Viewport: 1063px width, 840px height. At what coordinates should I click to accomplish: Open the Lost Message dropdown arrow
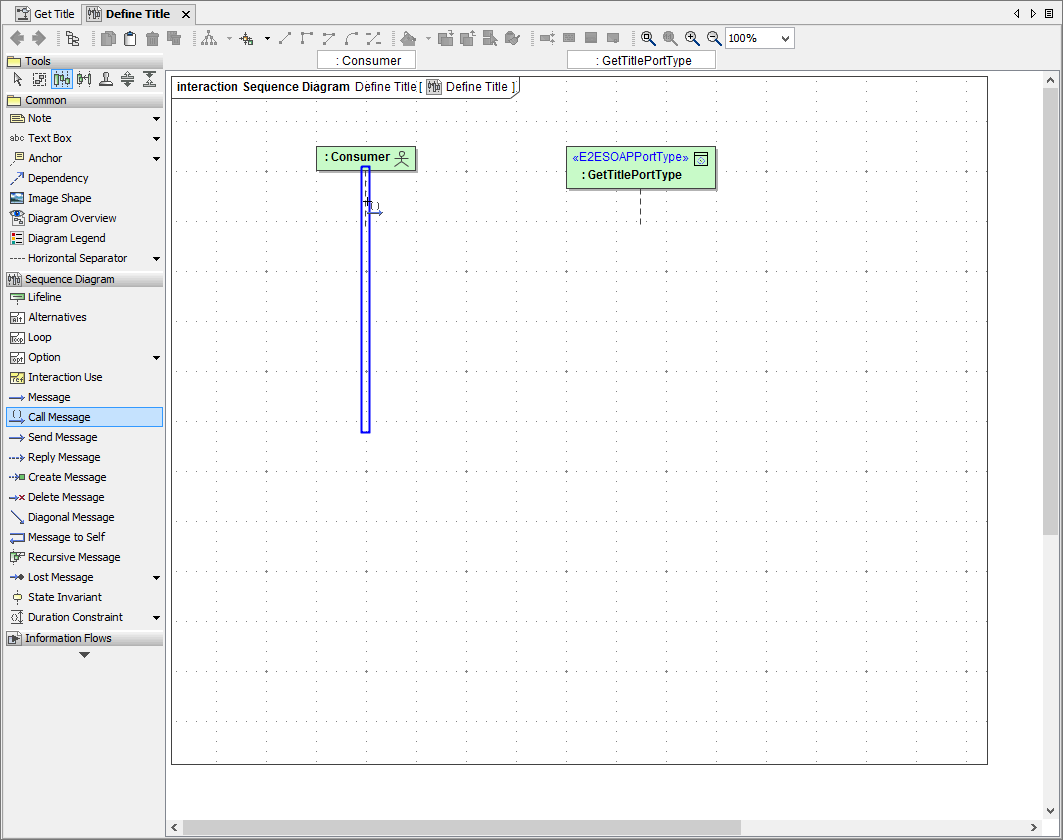tap(156, 578)
